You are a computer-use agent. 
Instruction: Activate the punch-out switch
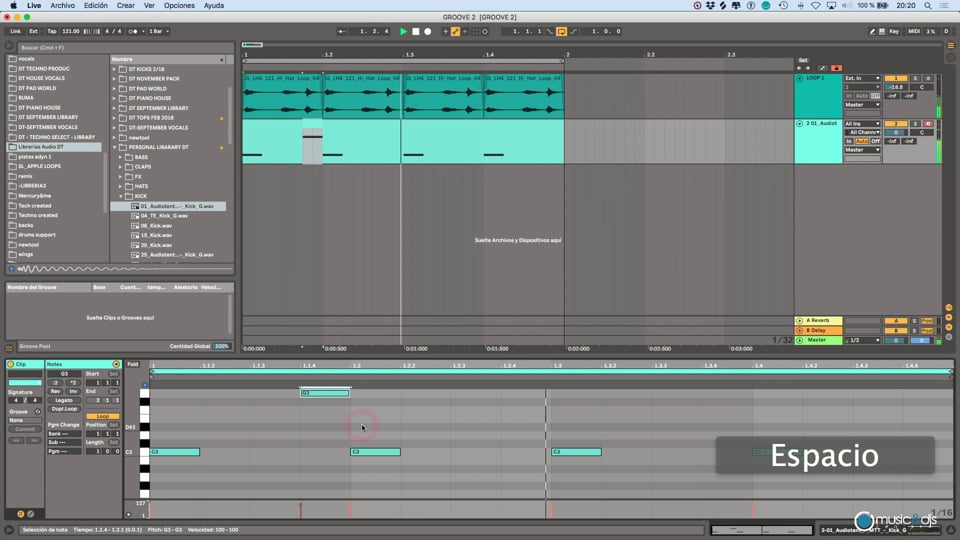574,31
